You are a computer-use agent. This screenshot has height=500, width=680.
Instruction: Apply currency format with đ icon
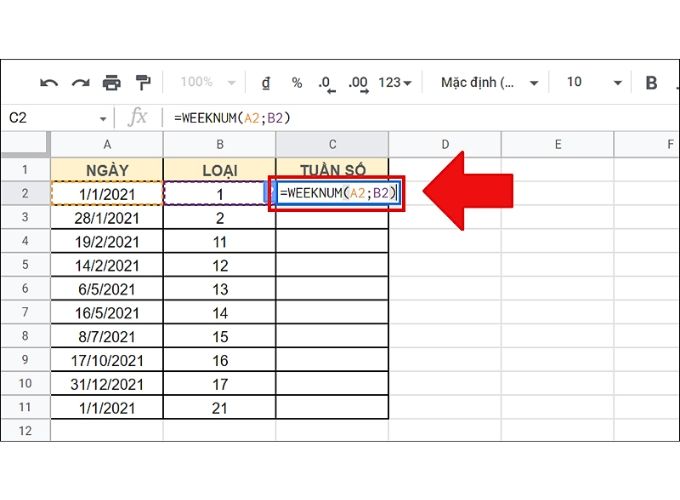click(266, 82)
